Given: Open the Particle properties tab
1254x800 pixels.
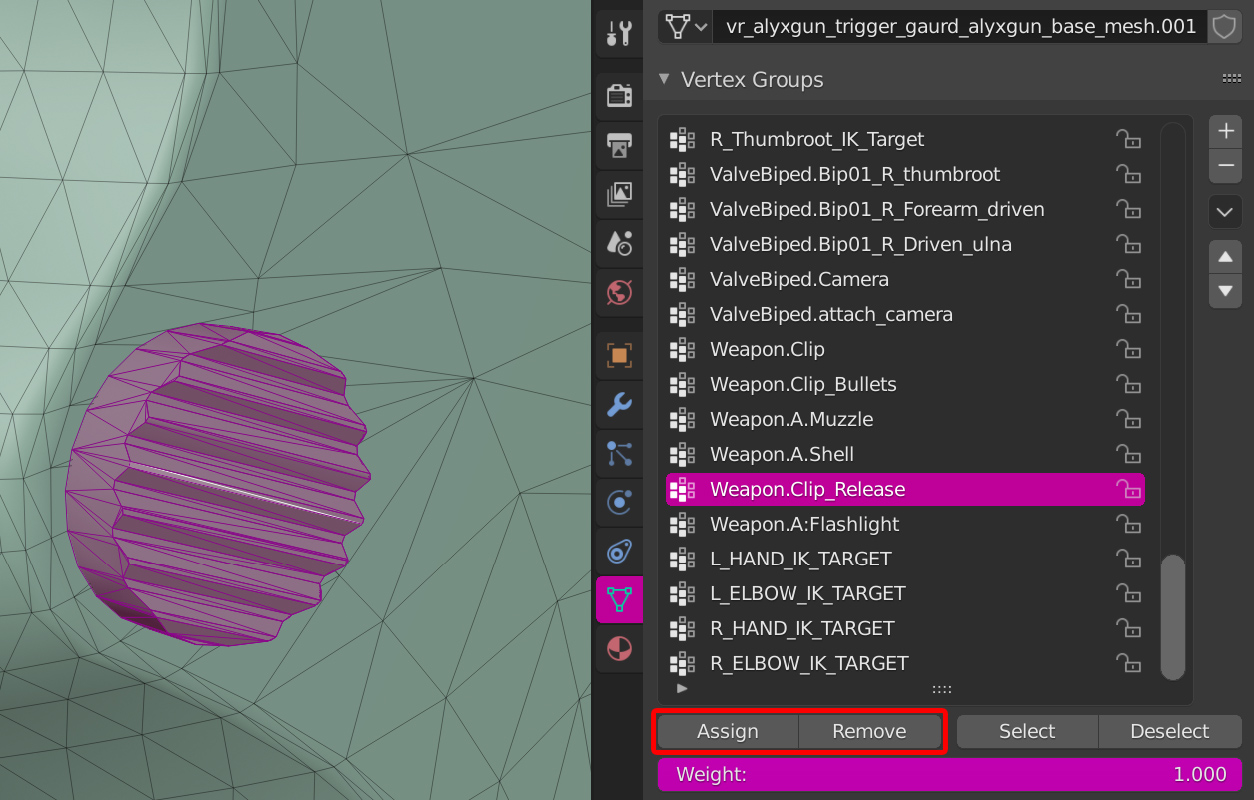Looking at the screenshot, I should pos(619,453).
